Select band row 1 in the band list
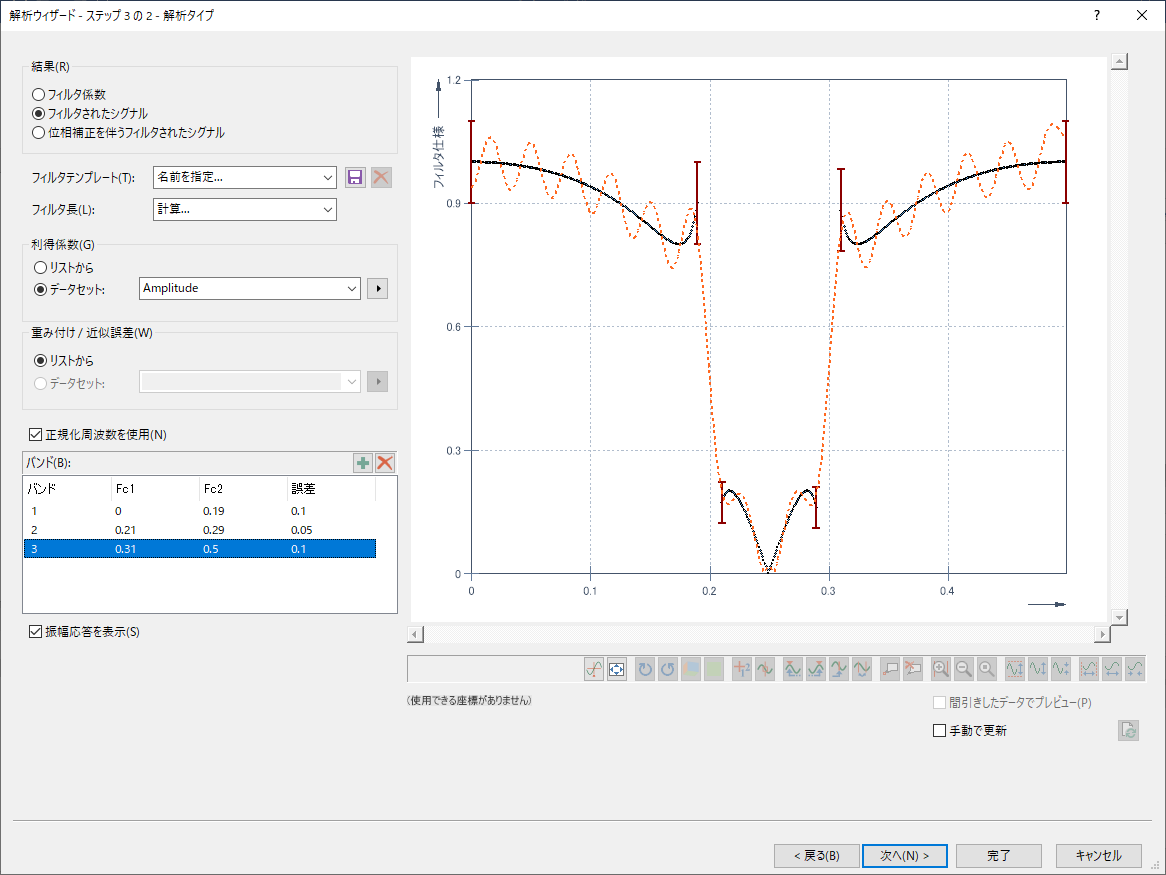The height and width of the screenshot is (875, 1166). [x=200, y=511]
